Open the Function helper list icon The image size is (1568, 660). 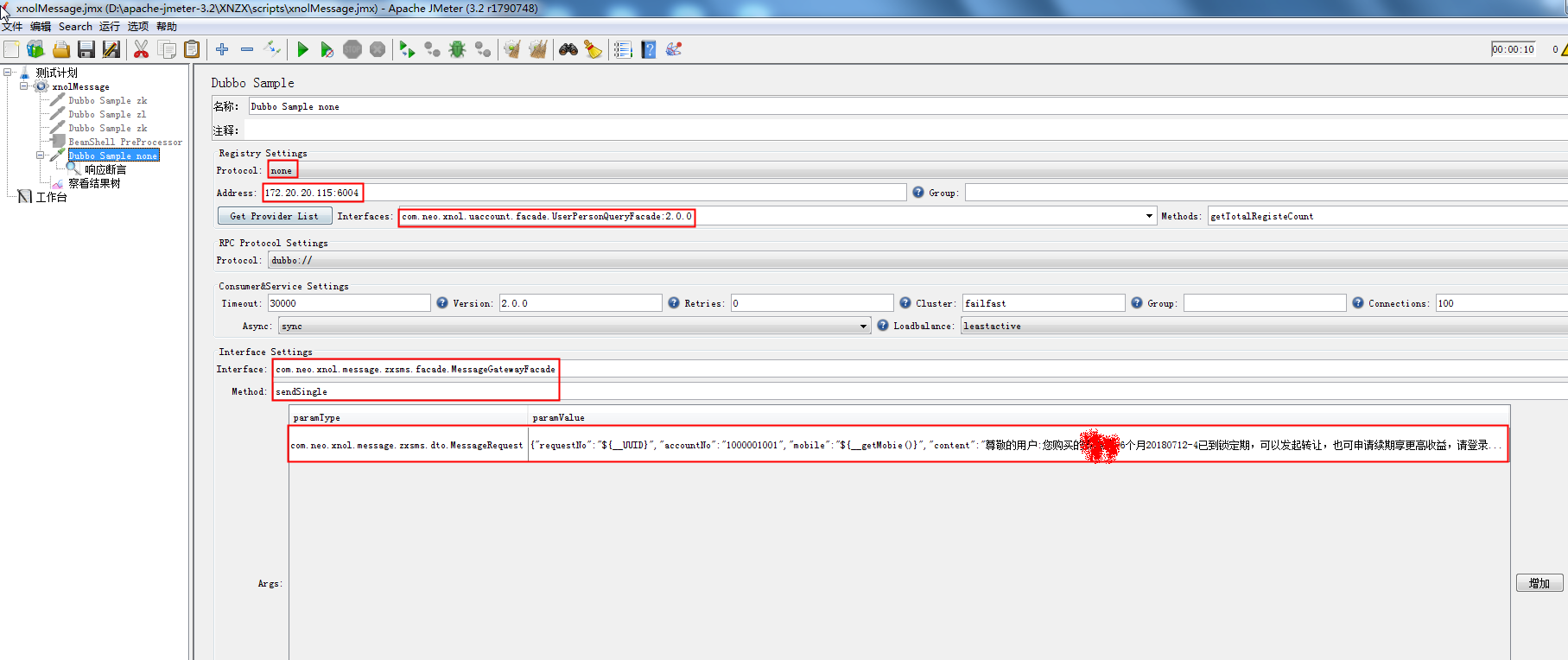pos(623,49)
